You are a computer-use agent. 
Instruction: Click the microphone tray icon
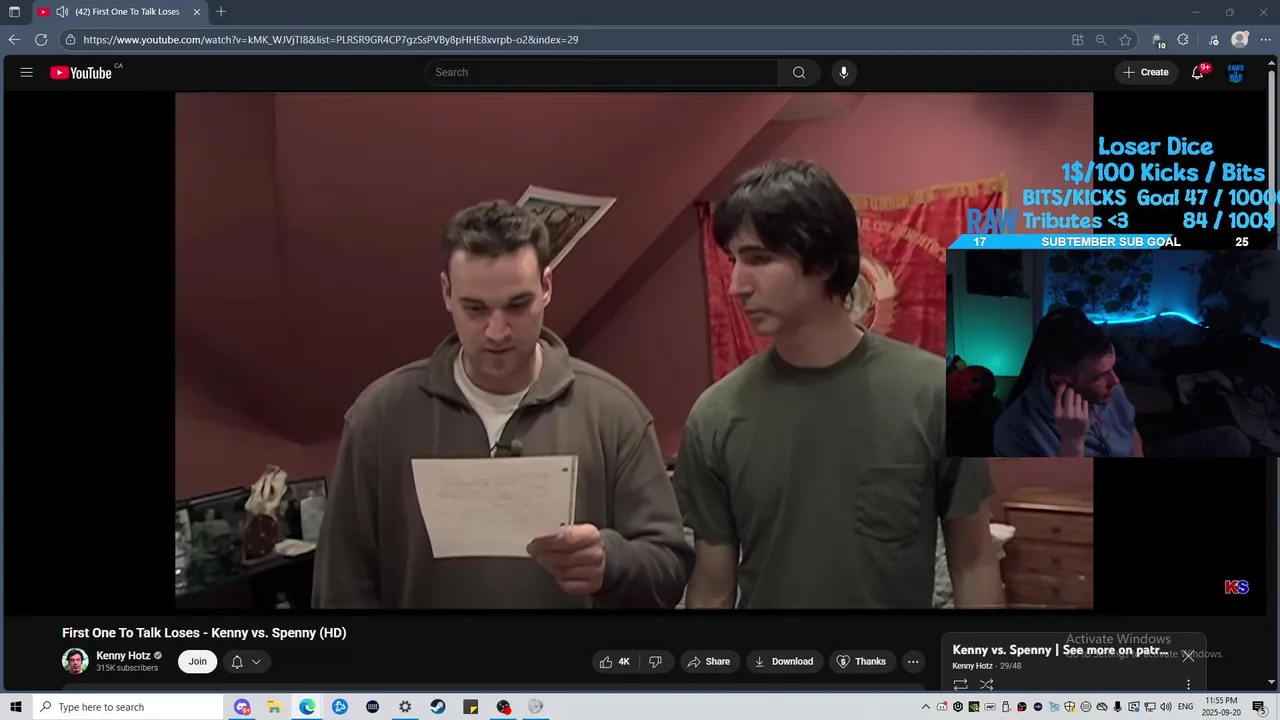pyautogui.click(x=1118, y=707)
